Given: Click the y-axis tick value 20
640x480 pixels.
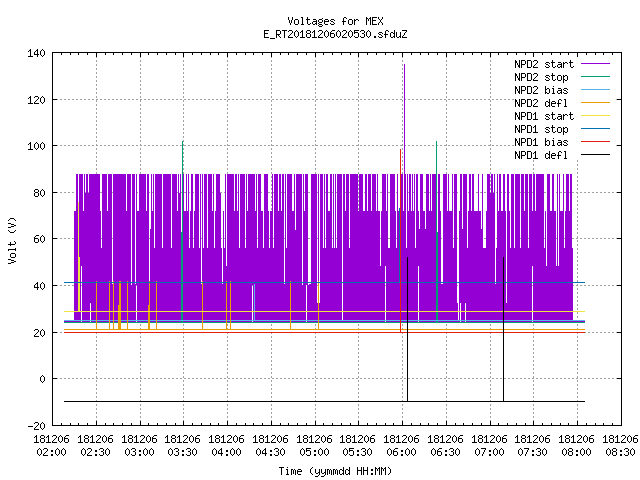Looking at the screenshot, I should (40, 333).
